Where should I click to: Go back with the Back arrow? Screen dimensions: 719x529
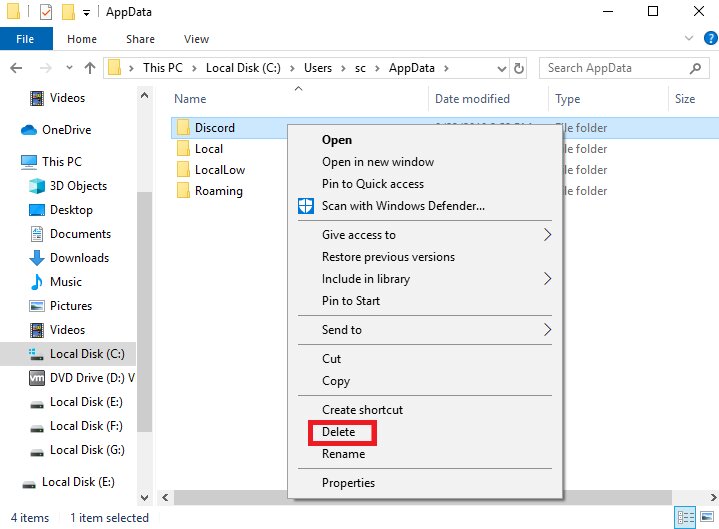[x=16, y=68]
